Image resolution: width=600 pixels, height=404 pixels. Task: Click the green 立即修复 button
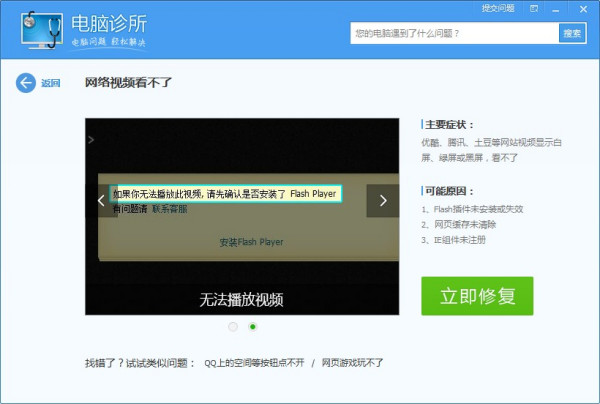click(x=477, y=296)
